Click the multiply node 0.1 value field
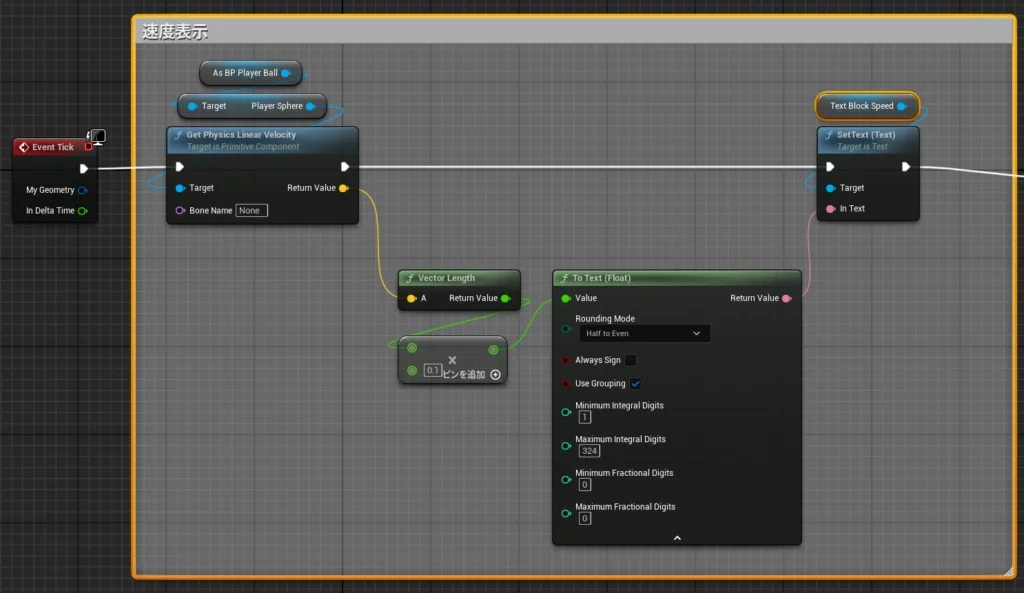 coord(433,370)
